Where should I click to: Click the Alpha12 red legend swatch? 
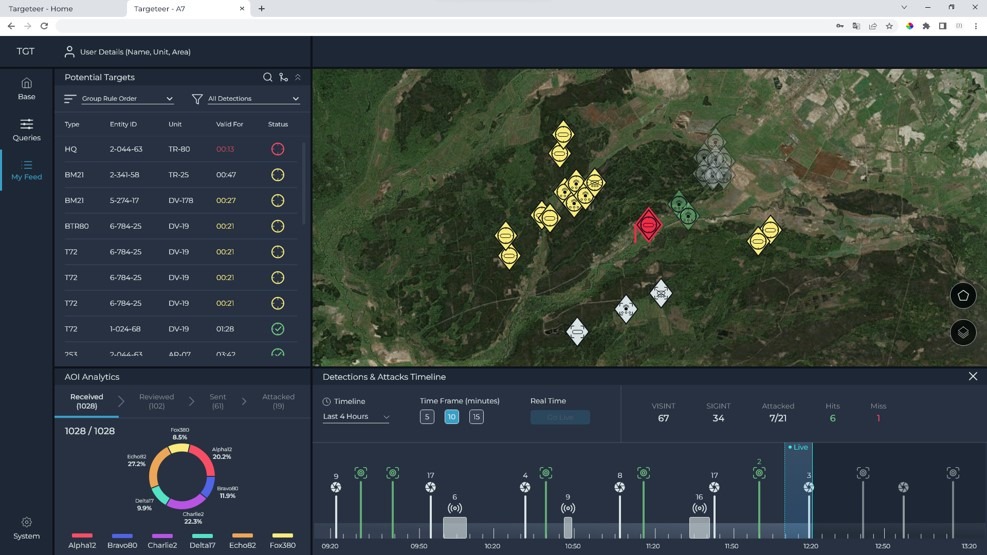point(82,536)
